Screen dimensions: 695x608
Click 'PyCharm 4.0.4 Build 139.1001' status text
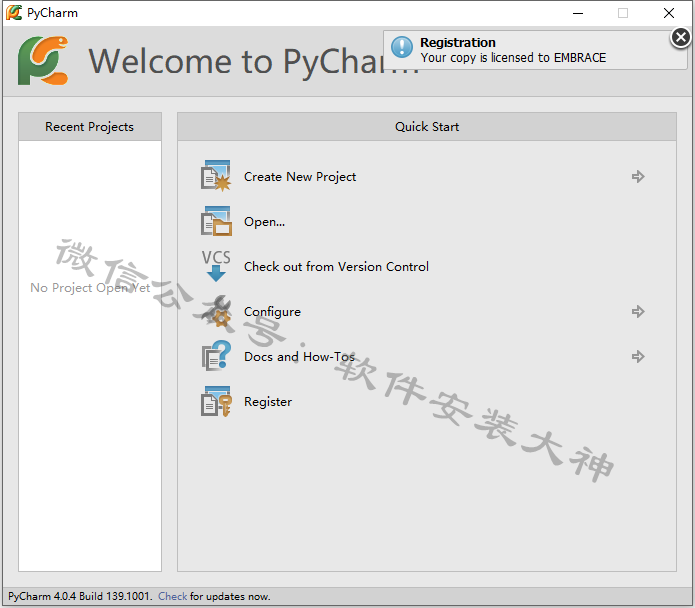click(80, 596)
